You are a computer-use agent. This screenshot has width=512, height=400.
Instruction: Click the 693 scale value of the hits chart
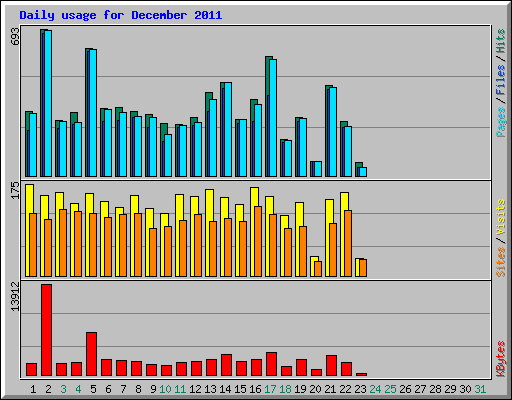tap(15, 36)
